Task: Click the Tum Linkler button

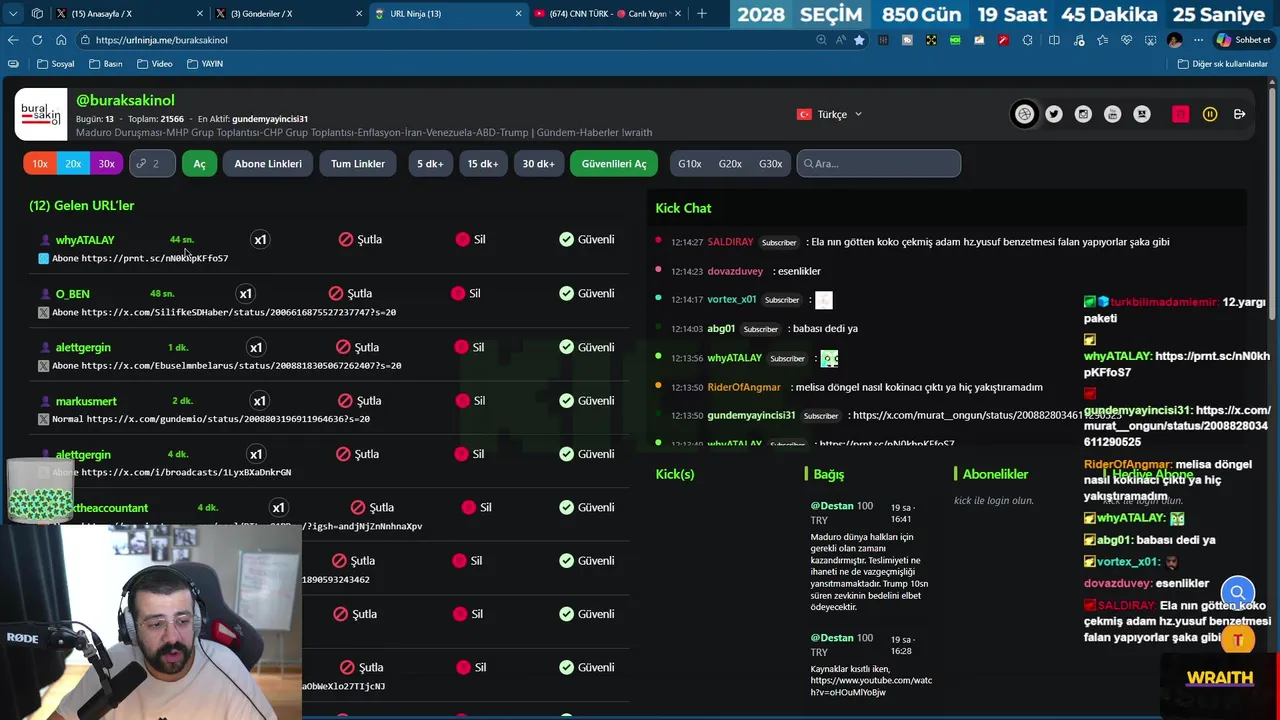Action: (x=358, y=163)
